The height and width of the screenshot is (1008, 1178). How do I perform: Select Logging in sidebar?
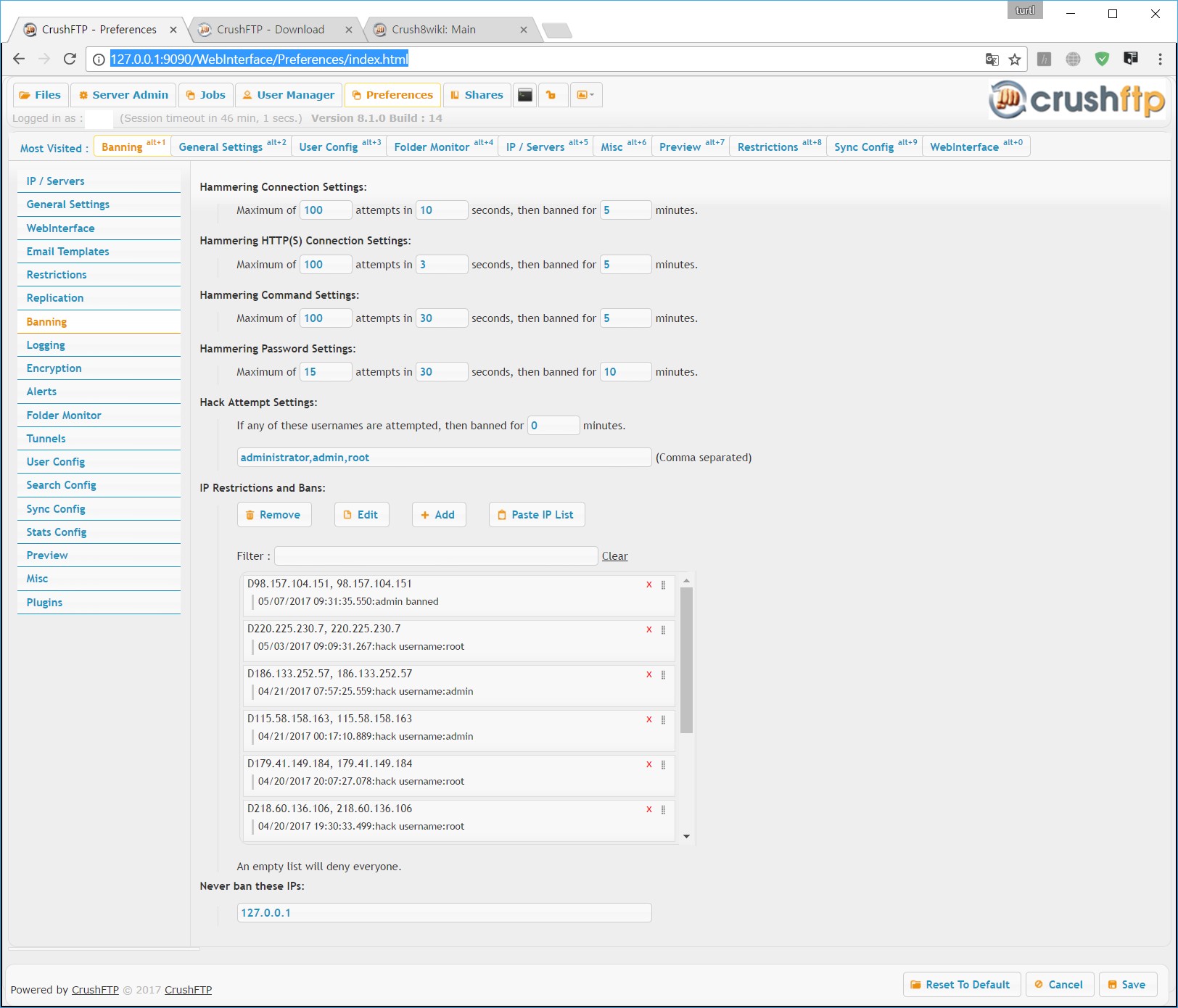tap(99, 345)
